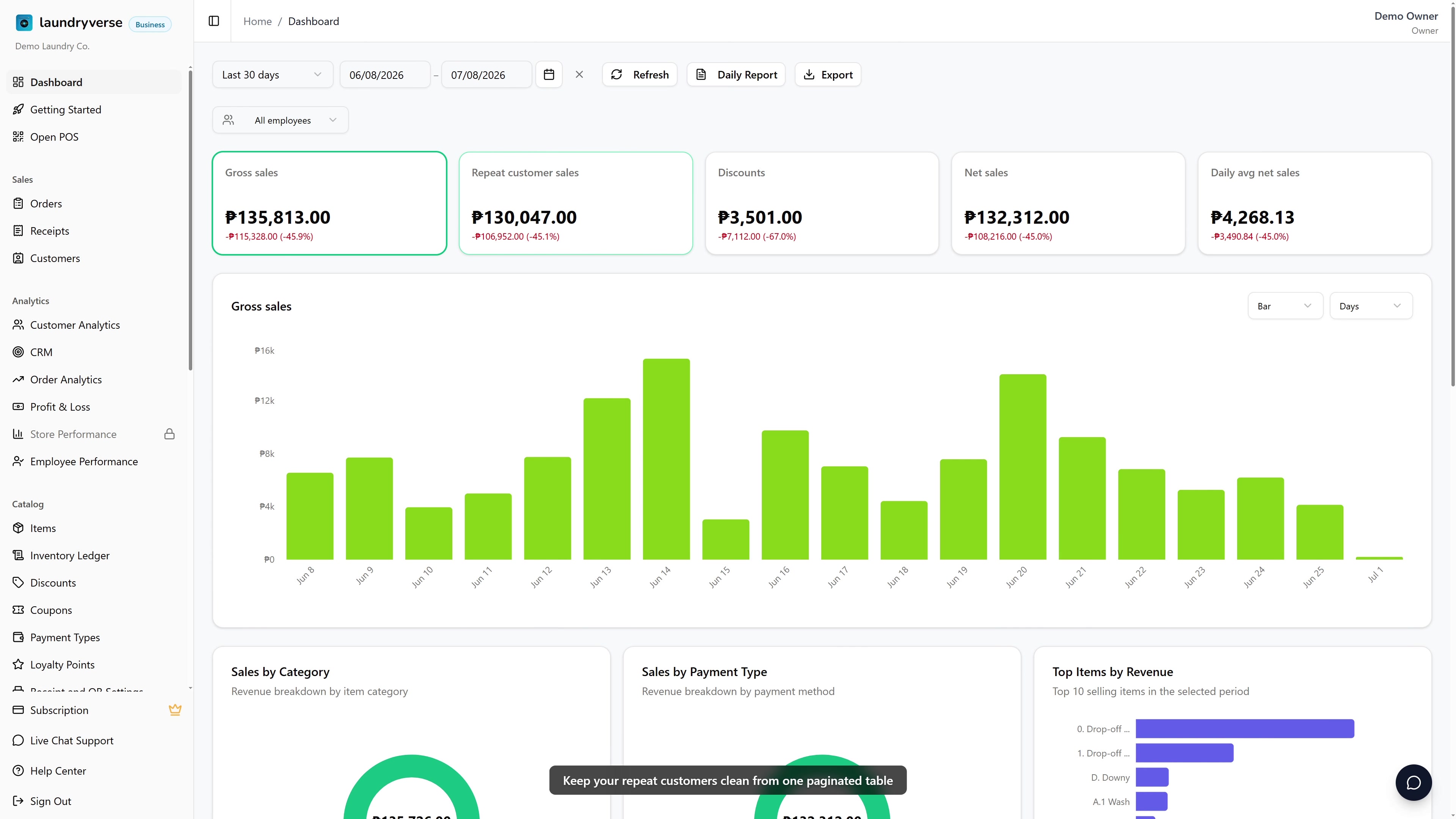Click the Top Items by Revenue heading
The height and width of the screenshot is (819, 1456).
tap(1112, 672)
